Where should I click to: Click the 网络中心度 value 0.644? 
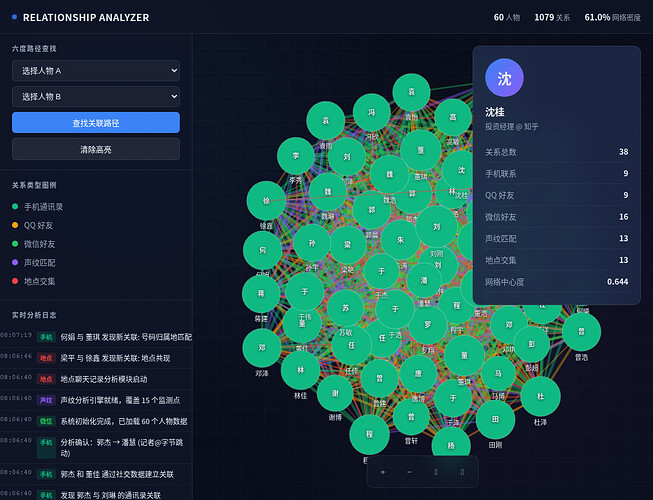(617, 282)
